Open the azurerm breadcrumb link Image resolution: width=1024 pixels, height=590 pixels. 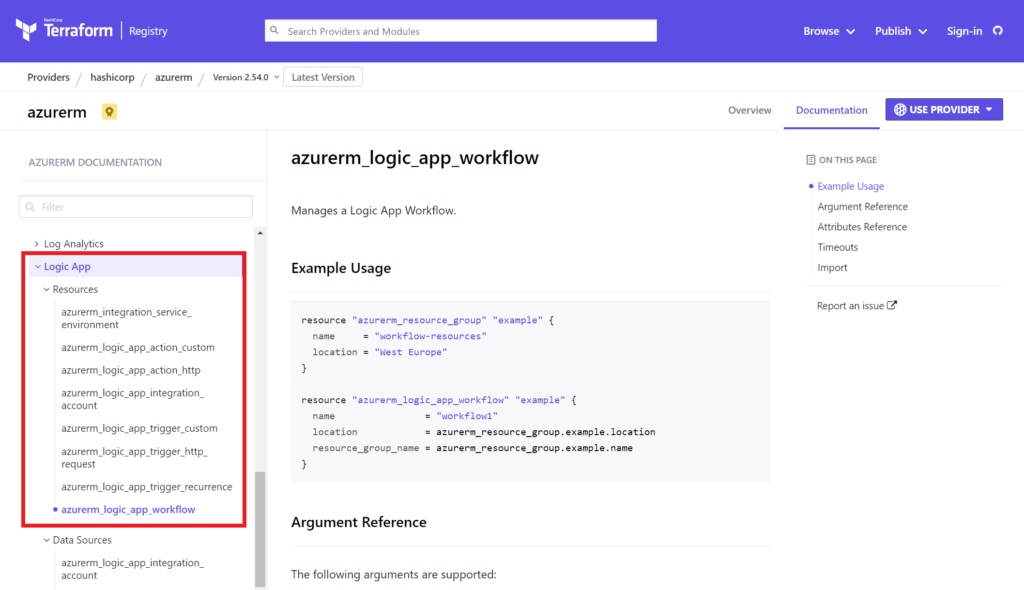174,77
